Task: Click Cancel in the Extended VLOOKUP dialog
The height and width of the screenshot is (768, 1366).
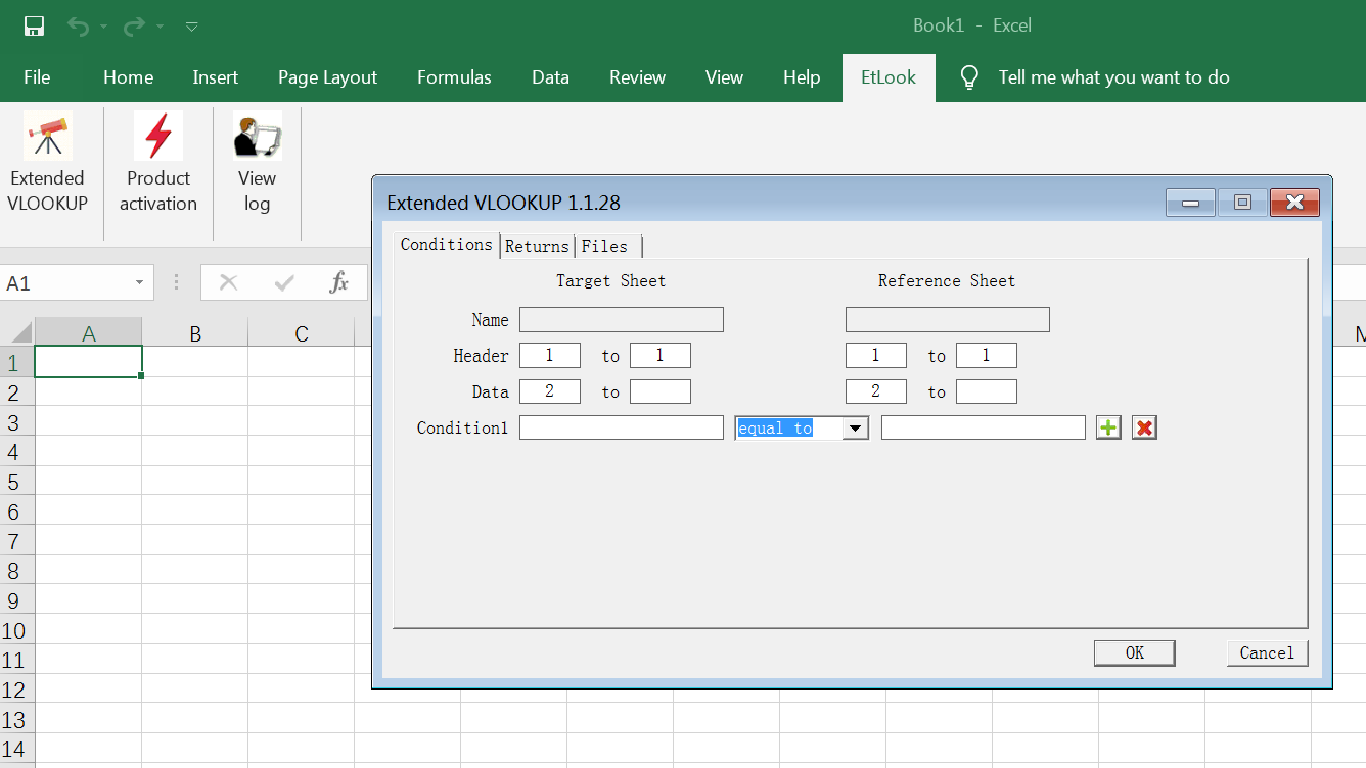Action: tap(1267, 653)
